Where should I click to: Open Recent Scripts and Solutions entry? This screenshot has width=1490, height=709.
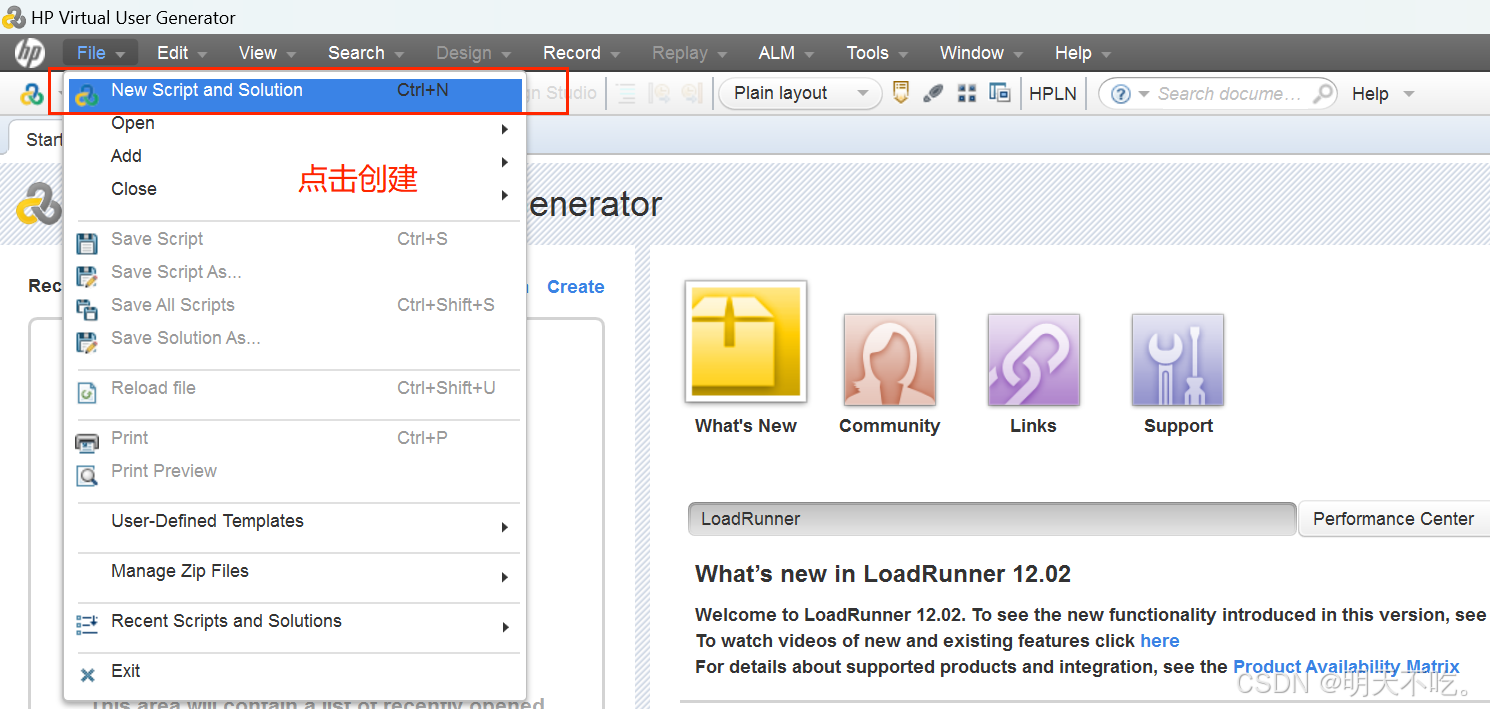coord(295,622)
